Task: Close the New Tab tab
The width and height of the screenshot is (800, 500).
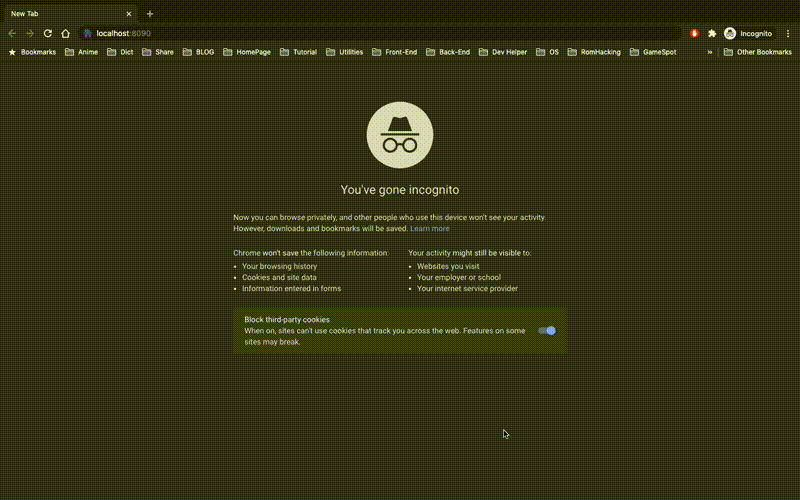Action: (x=129, y=14)
